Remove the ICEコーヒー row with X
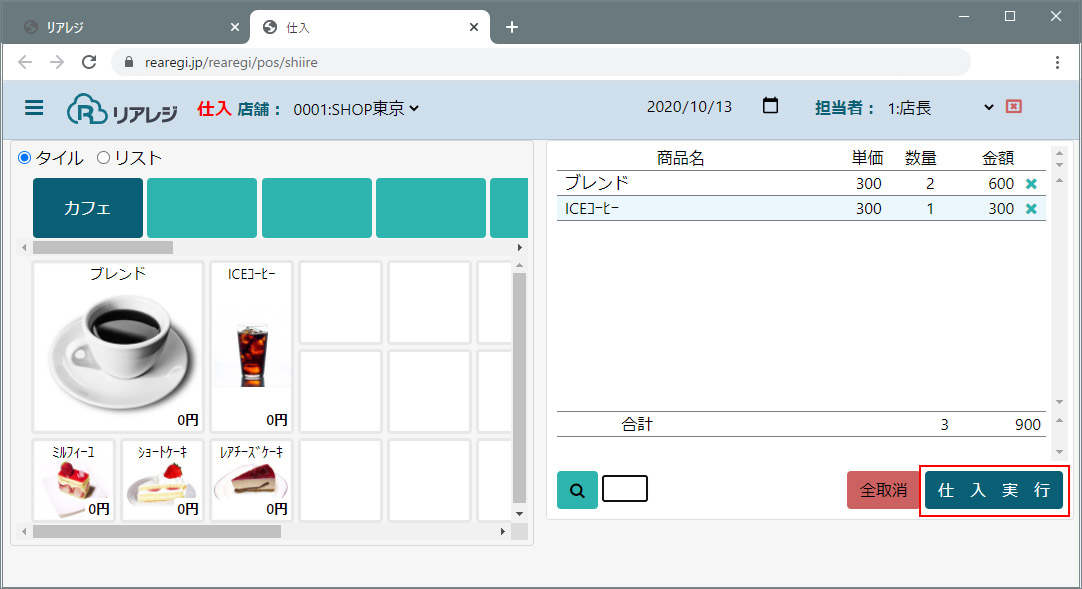The width and height of the screenshot is (1082, 589). coord(1031,208)
